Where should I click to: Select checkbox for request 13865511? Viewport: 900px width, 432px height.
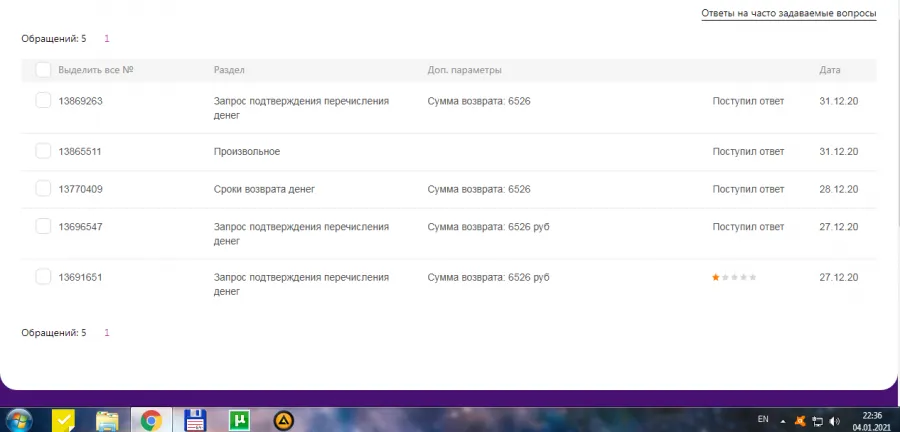pos(43,151)
